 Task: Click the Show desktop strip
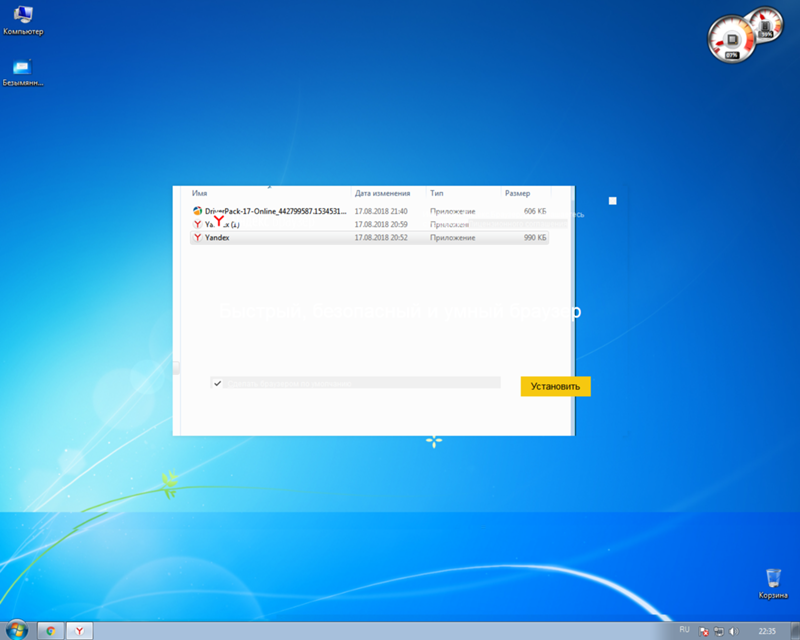click(795, 631)
